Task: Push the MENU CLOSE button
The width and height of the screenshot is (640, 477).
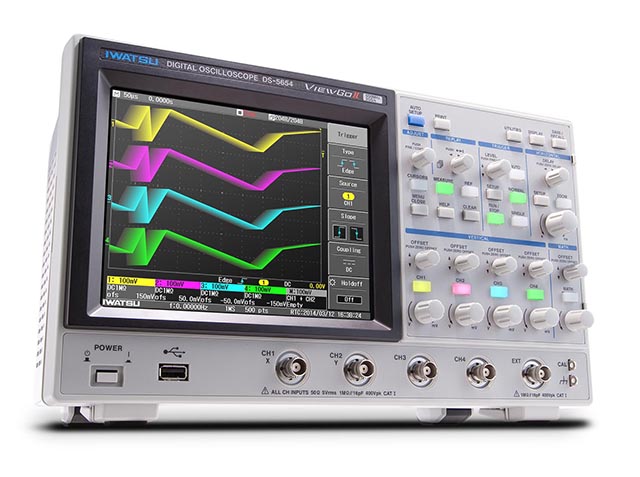Action: tap(419, 210)
